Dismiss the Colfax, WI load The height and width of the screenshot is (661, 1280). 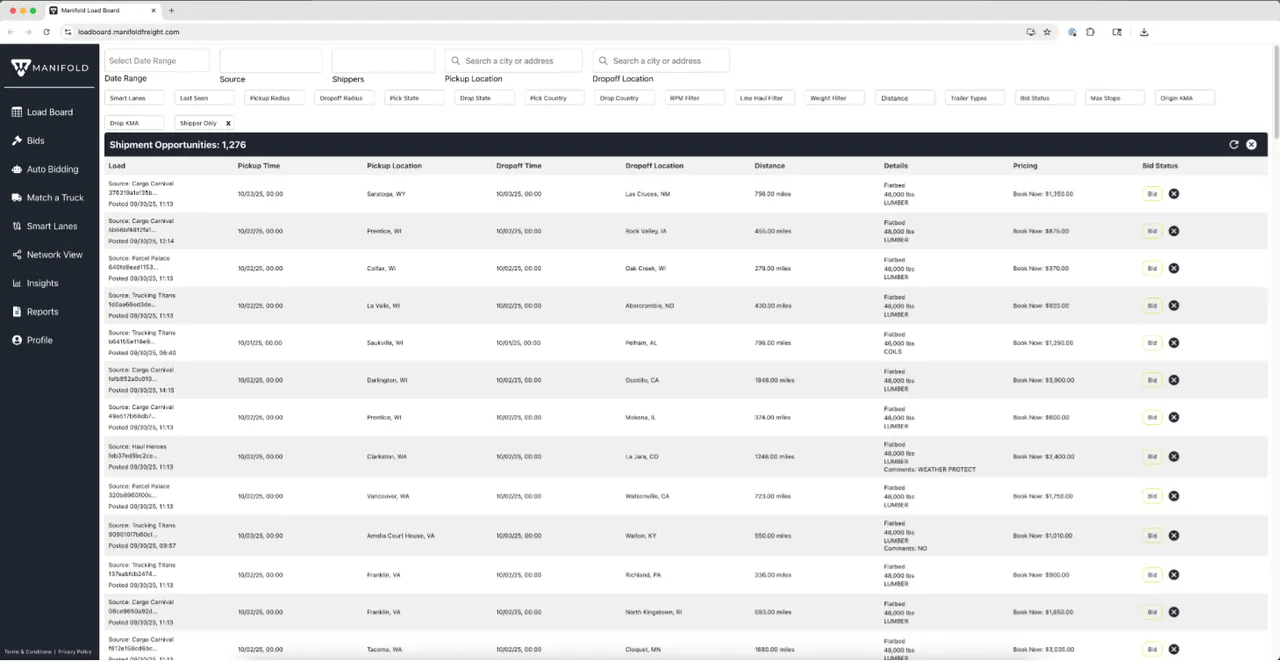(1174, 268)
